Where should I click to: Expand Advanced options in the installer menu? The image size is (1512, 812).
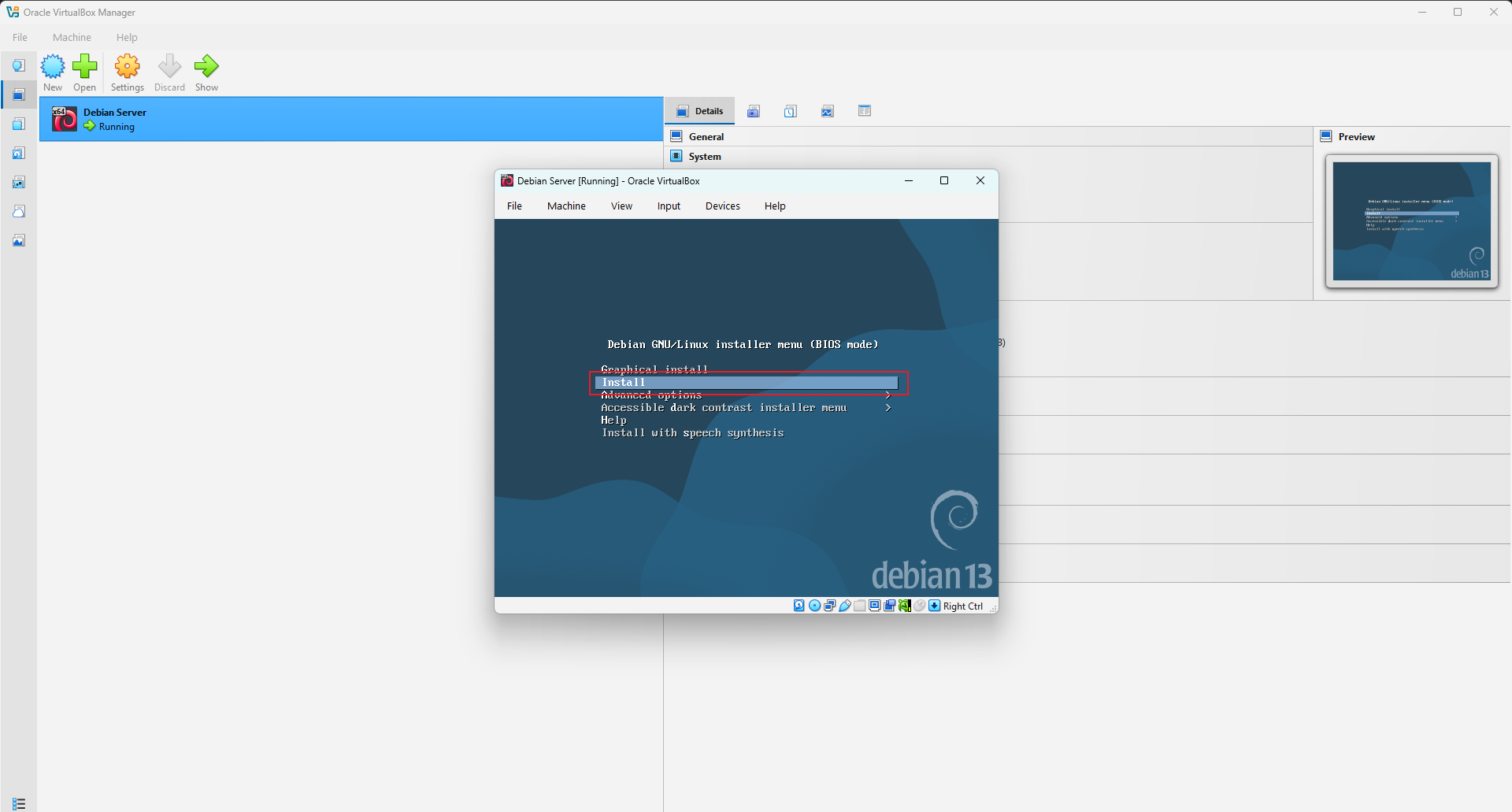(x=650, y=395)
